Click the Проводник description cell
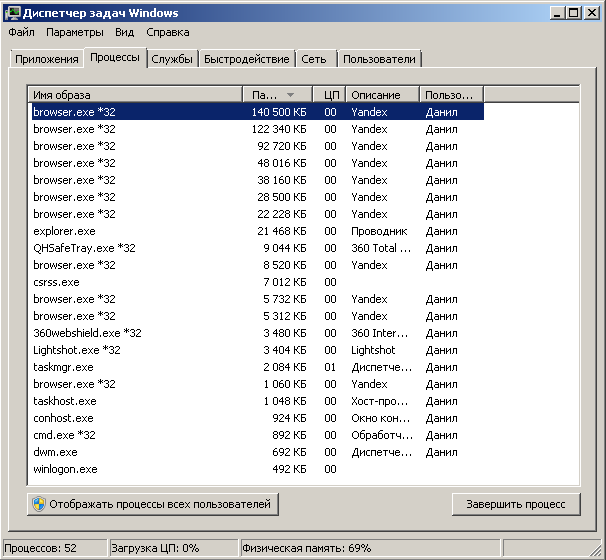Image resolution: width=606 pixels, height=560 pixels. [379, 231]
